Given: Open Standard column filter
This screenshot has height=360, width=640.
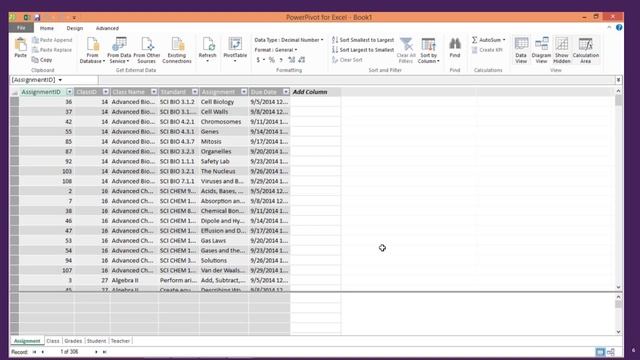Looking at the screenshot, I should [x=195, y=92].
